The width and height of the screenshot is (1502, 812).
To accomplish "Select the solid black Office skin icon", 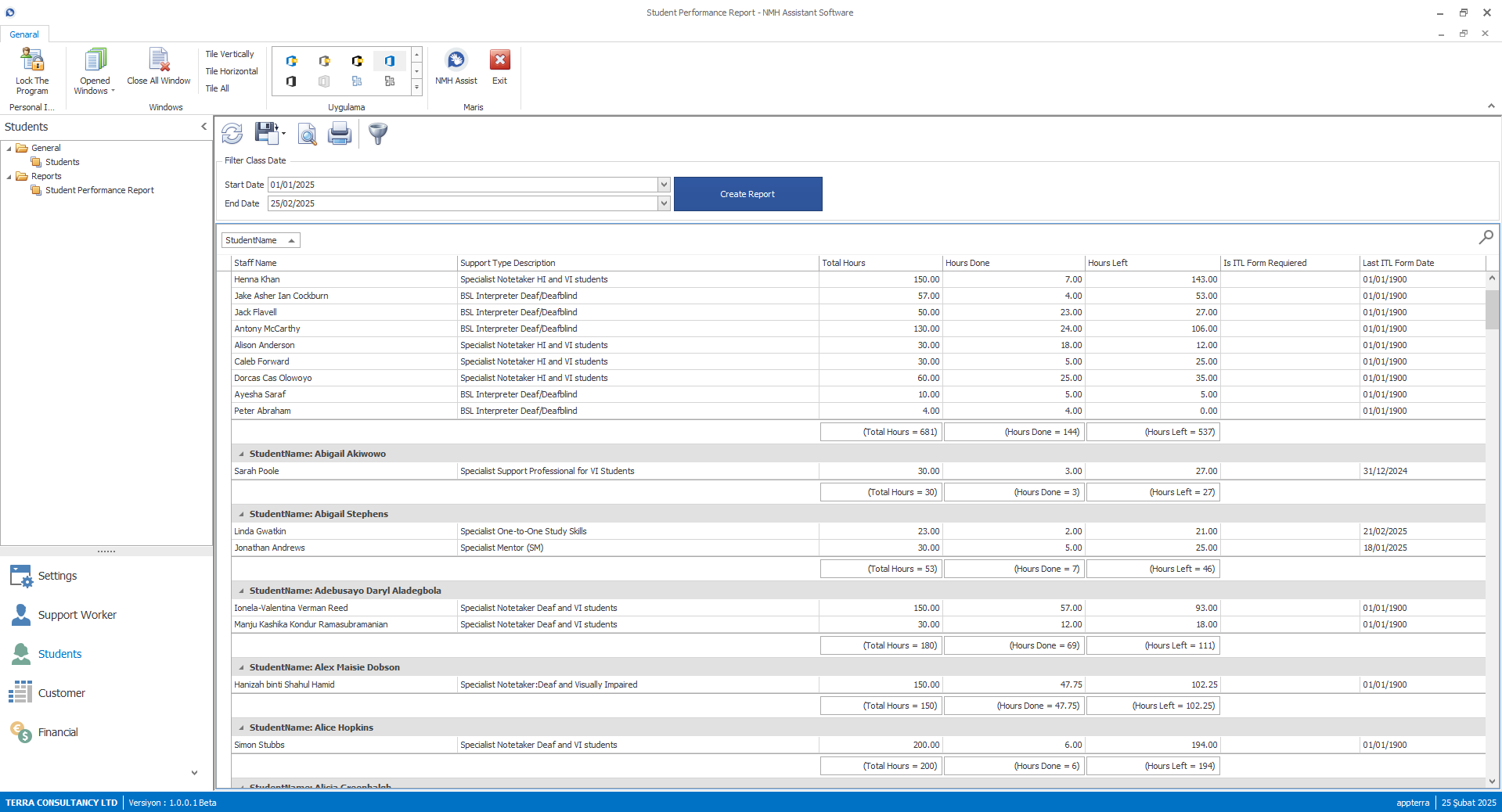I will click(291, 81).
